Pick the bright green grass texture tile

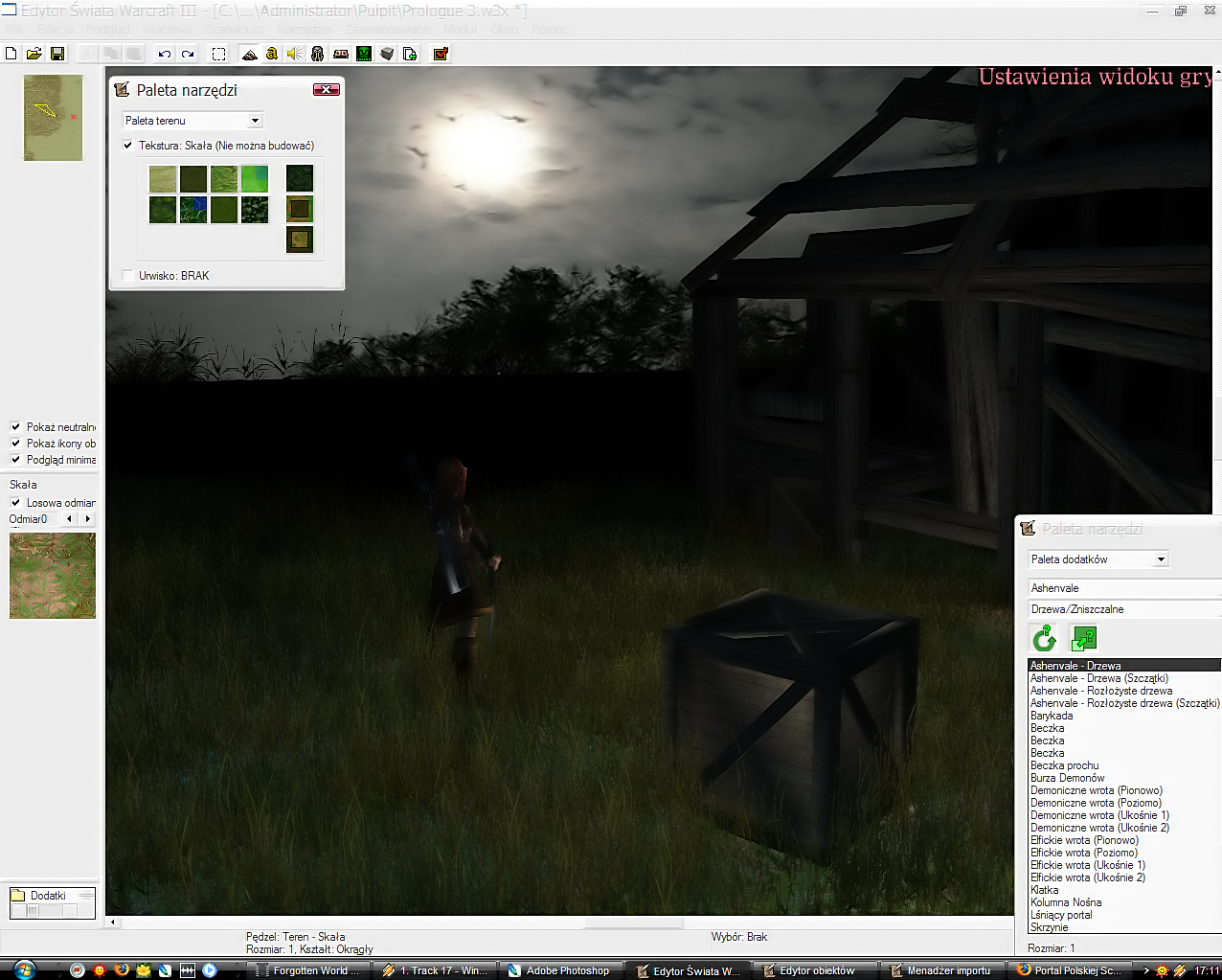[x=255, y=179]
